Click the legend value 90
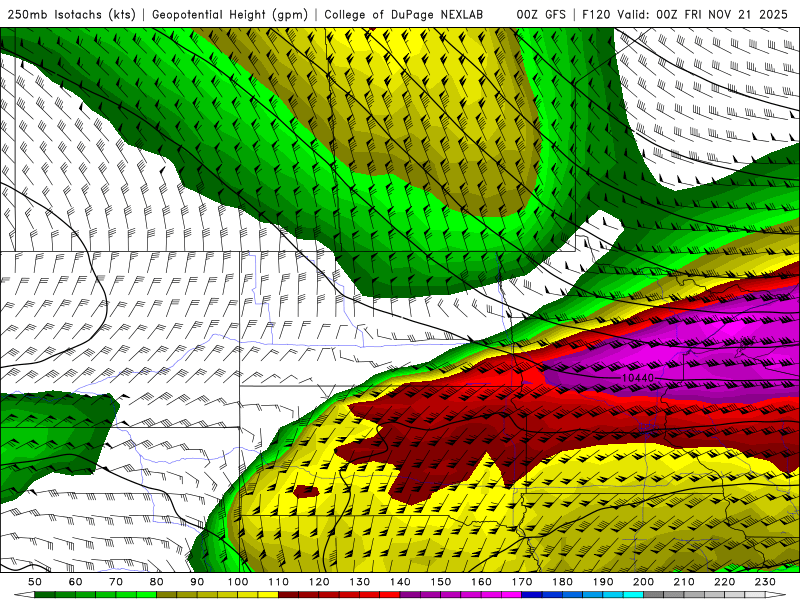This screenshot has width=800, height=600. click(x=197, y=582)
